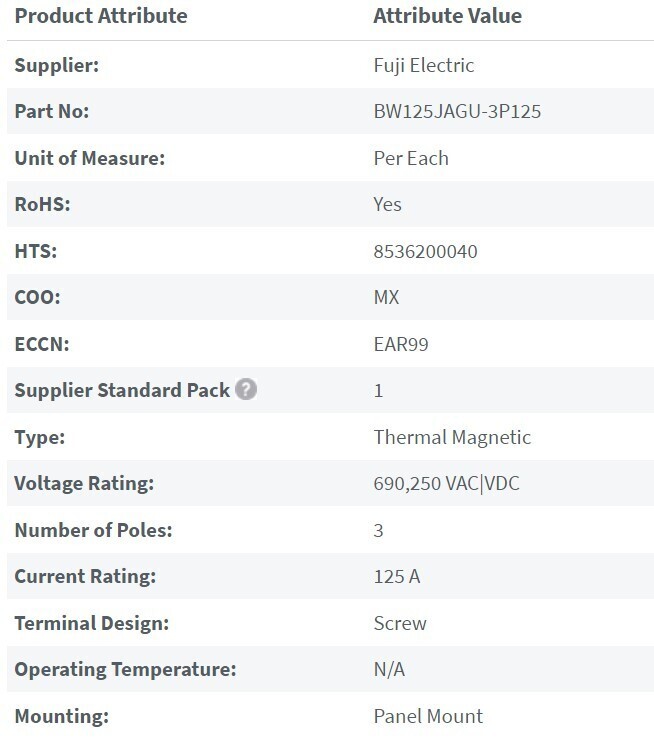
Task: Click the Per Each unit value
Action: coord(411,159)
